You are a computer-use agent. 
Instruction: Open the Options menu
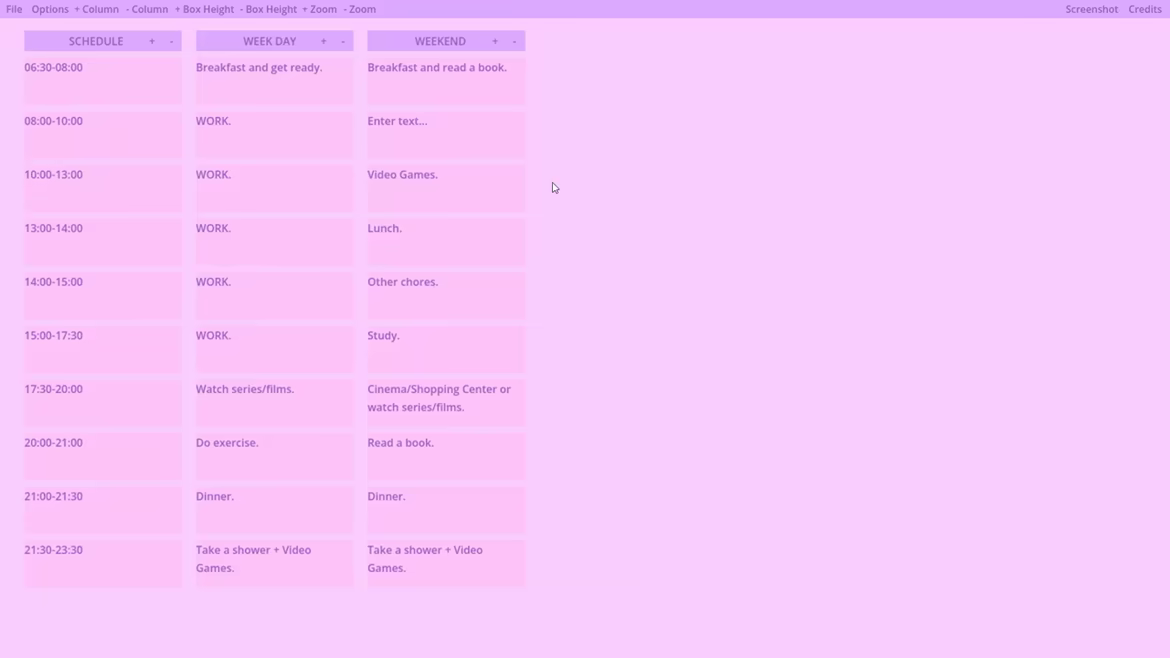coord(50,9)
